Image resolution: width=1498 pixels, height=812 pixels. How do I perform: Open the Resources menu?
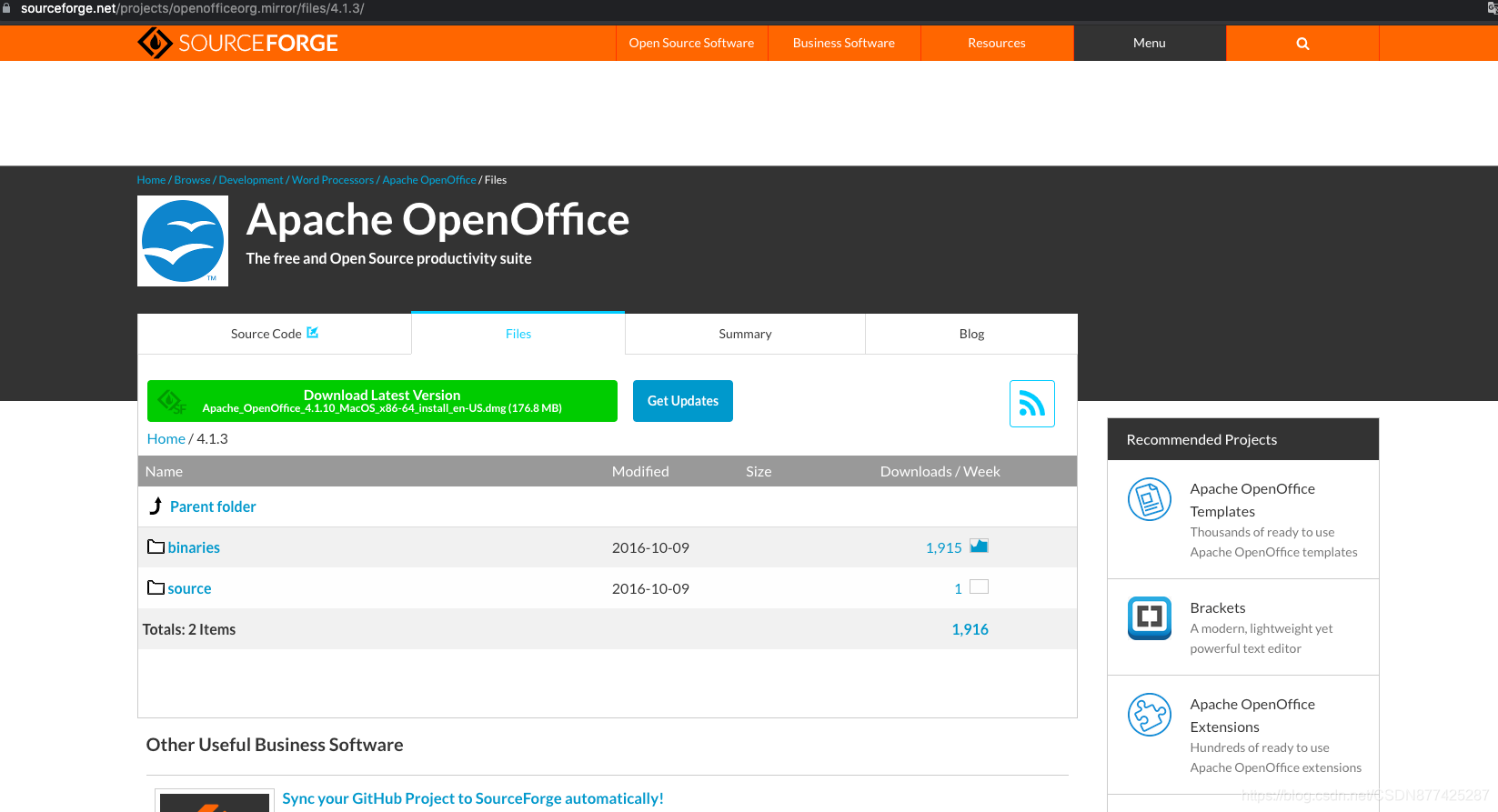pyautogui.click(x=997, y=43)
